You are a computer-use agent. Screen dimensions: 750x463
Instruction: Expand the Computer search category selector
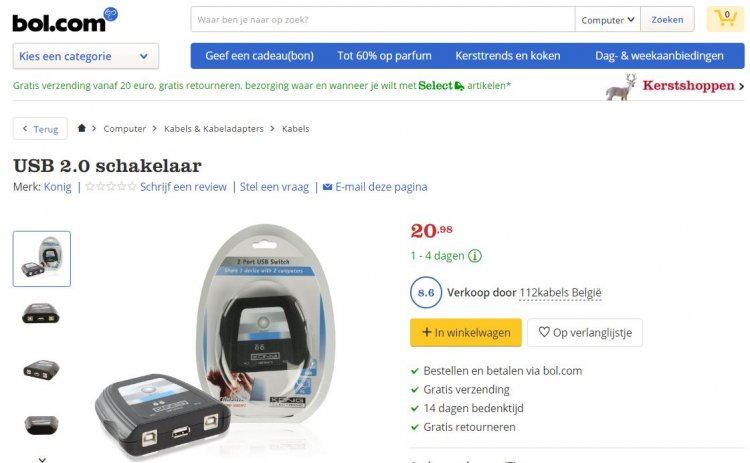coord(607,20)
